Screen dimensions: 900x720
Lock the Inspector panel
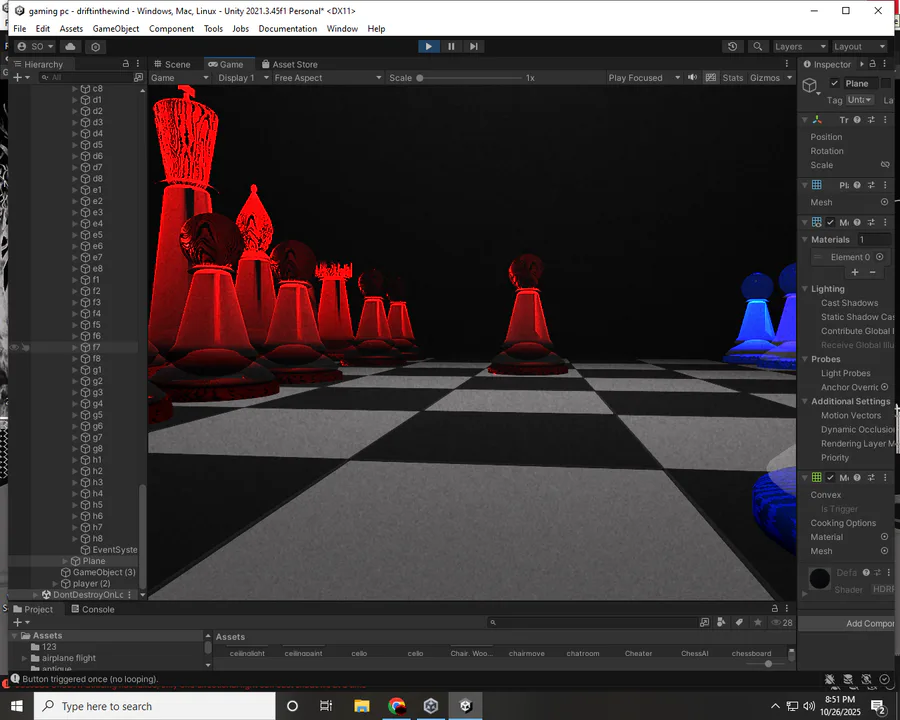pyautogui.click(x=873, y=64)
